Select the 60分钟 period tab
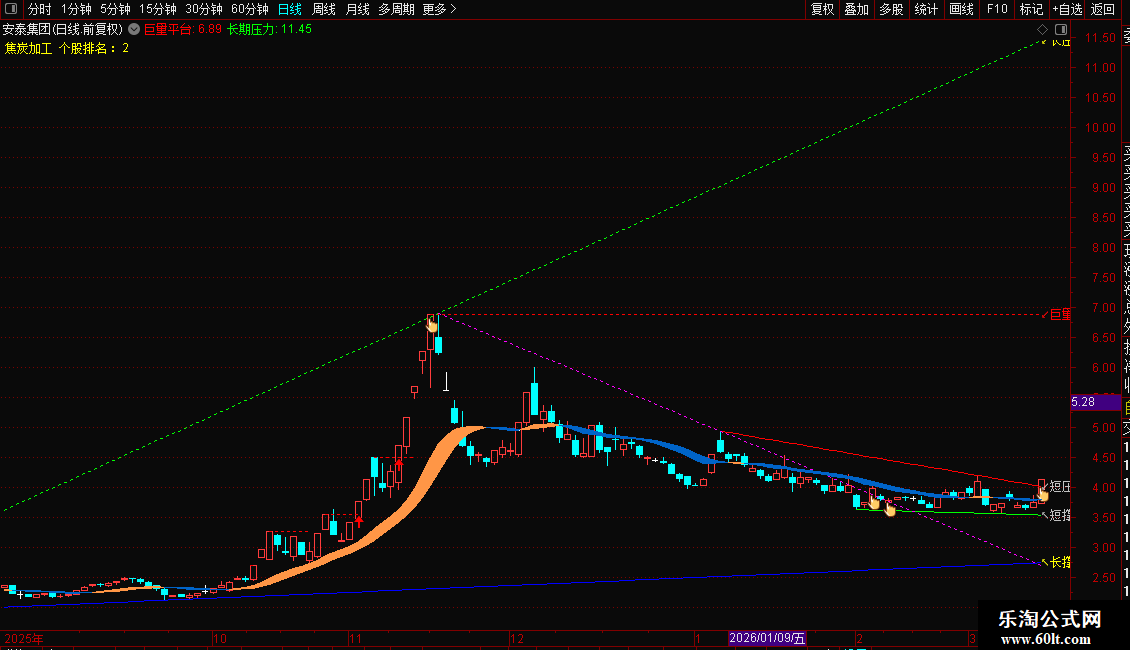 coord(250,9)
